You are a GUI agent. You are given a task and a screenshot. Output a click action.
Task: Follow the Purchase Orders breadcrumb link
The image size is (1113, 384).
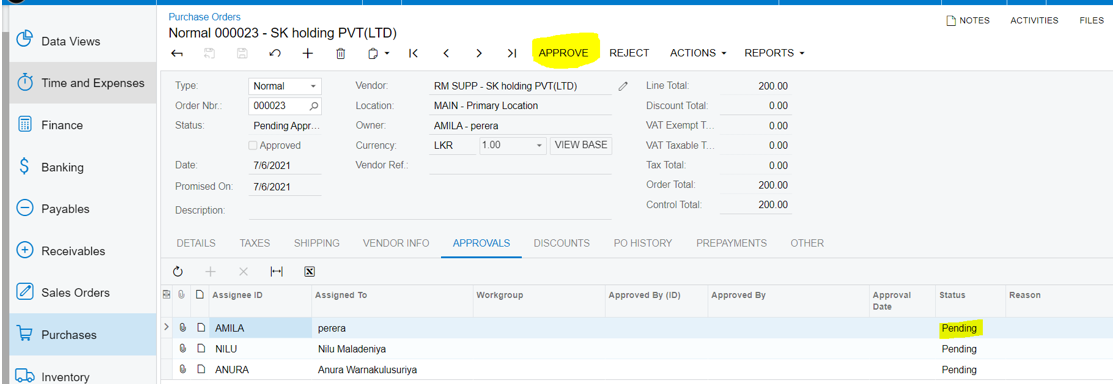point(204,16)
